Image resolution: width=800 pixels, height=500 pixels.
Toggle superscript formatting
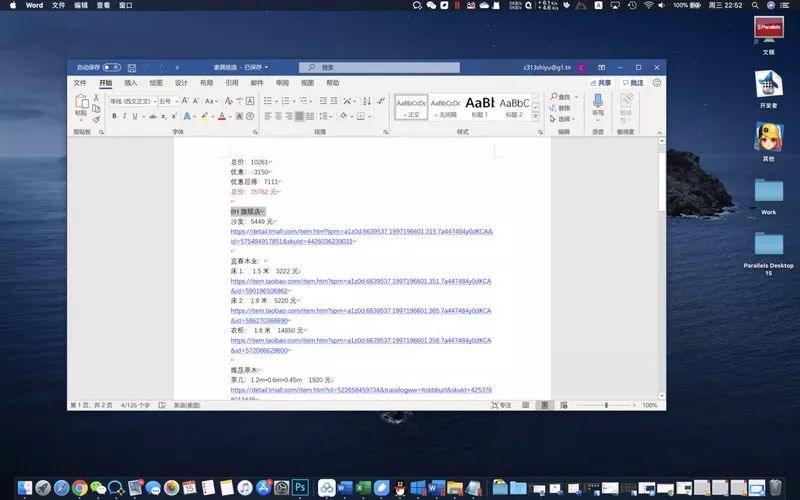click(x=174, y=116)
